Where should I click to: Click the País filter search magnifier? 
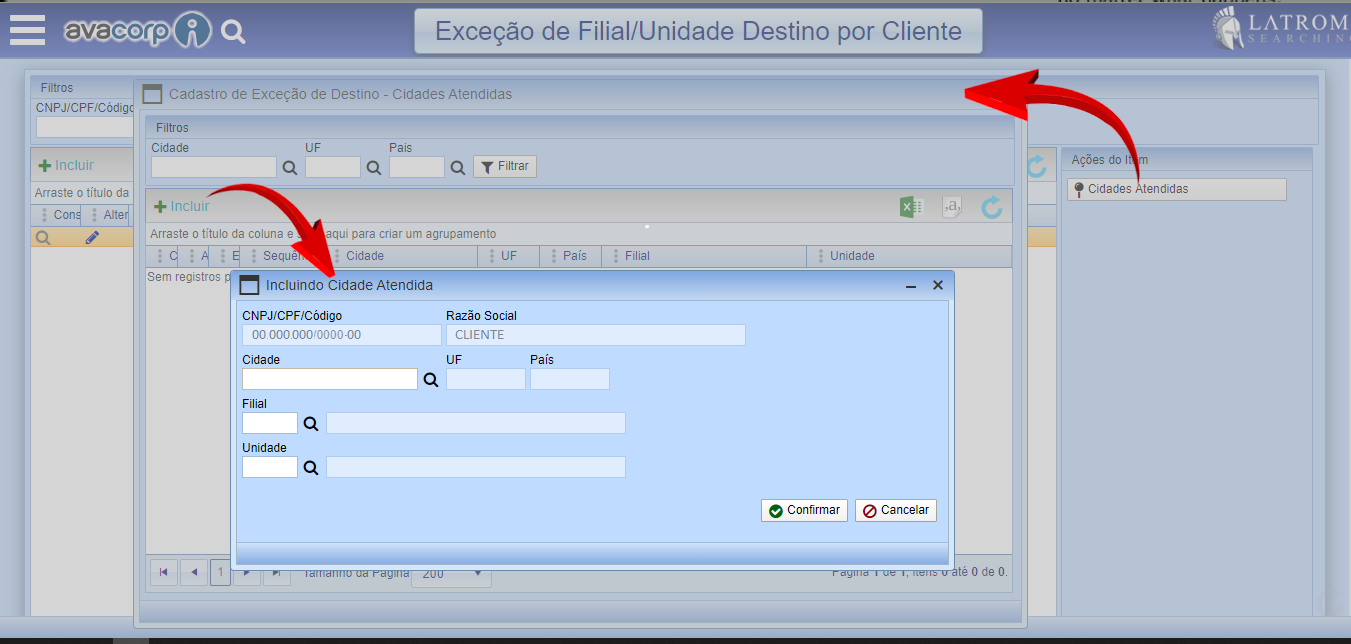point(458,168)
